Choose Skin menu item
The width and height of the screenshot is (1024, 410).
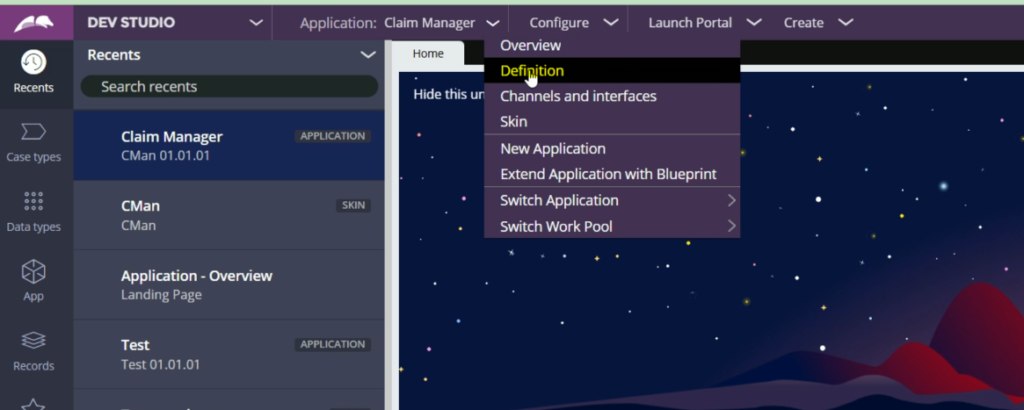612,121
